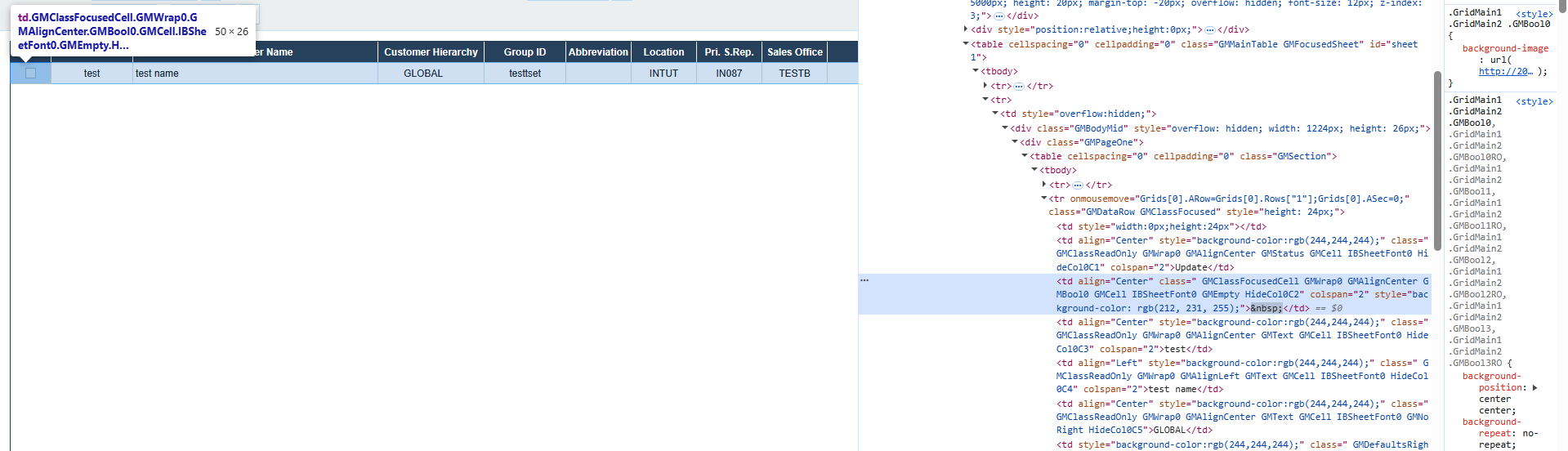Select the empty Abbreviation cell in the row

[598, 74]
